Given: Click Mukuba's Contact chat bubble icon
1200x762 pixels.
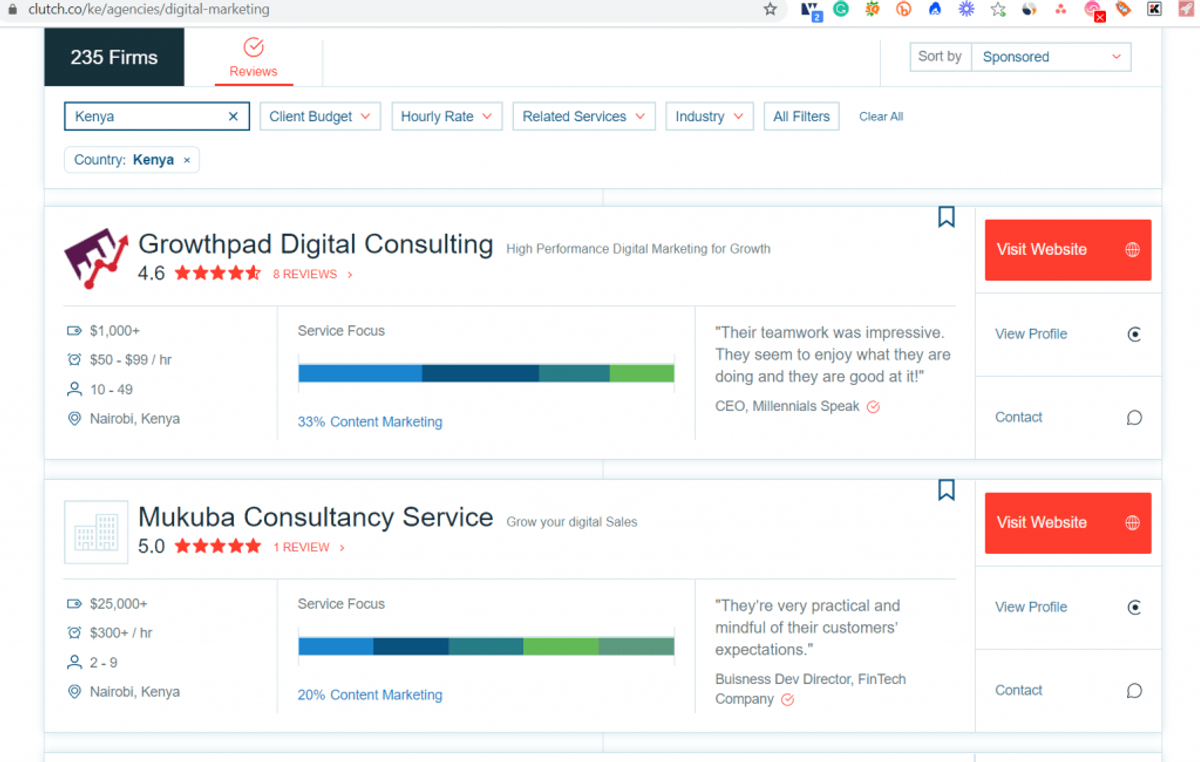Looking at the screenshot, I should 1134,691.
